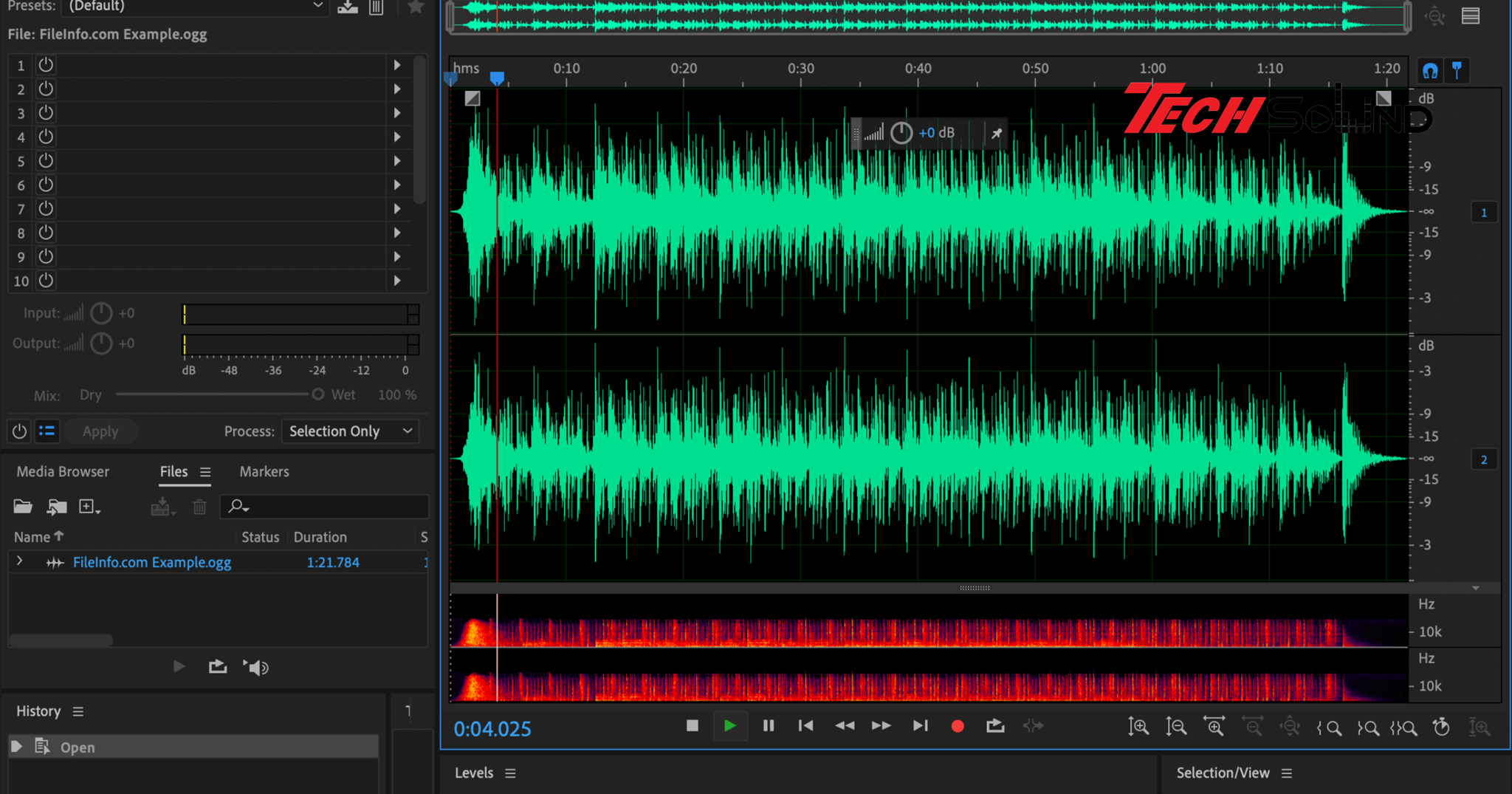Click the Apply button
Viewport: 1512px width, 794px height.
pyautogui.click(x=100, y=431)
